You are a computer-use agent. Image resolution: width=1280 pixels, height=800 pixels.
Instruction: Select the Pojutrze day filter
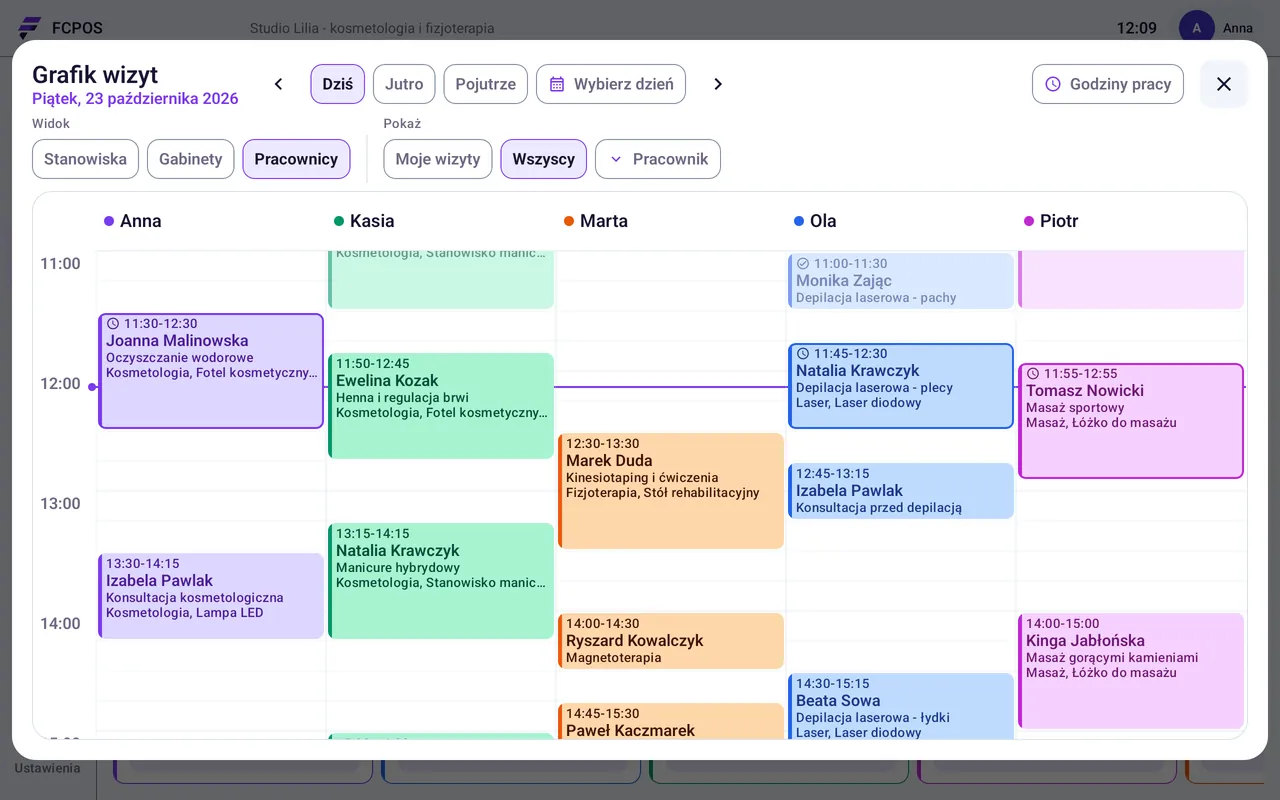(486, 84)
